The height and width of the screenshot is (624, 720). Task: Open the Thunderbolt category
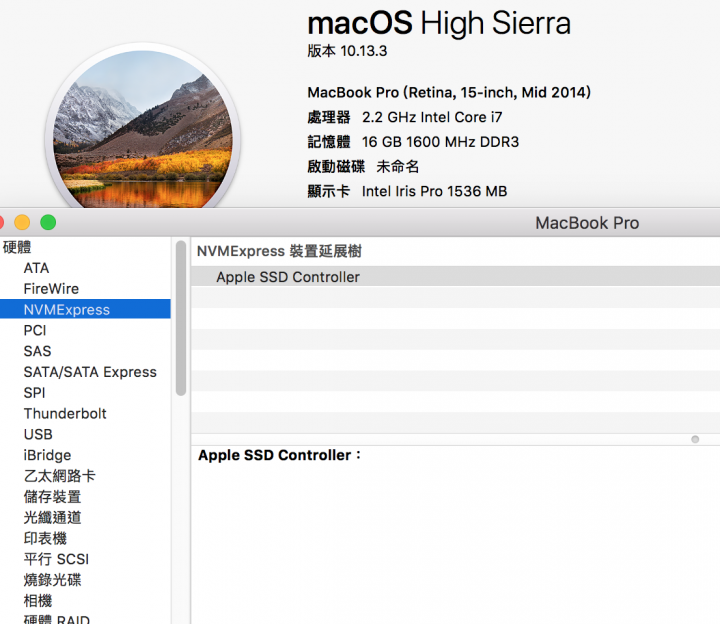[x=65, y=413]
